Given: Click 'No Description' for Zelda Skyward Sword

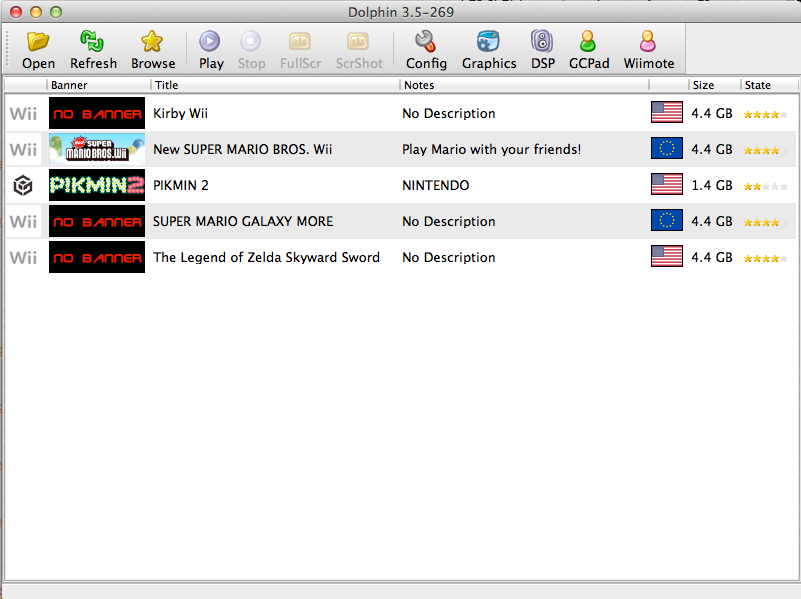Looking at the screenshot, I should tap(449, 257).
